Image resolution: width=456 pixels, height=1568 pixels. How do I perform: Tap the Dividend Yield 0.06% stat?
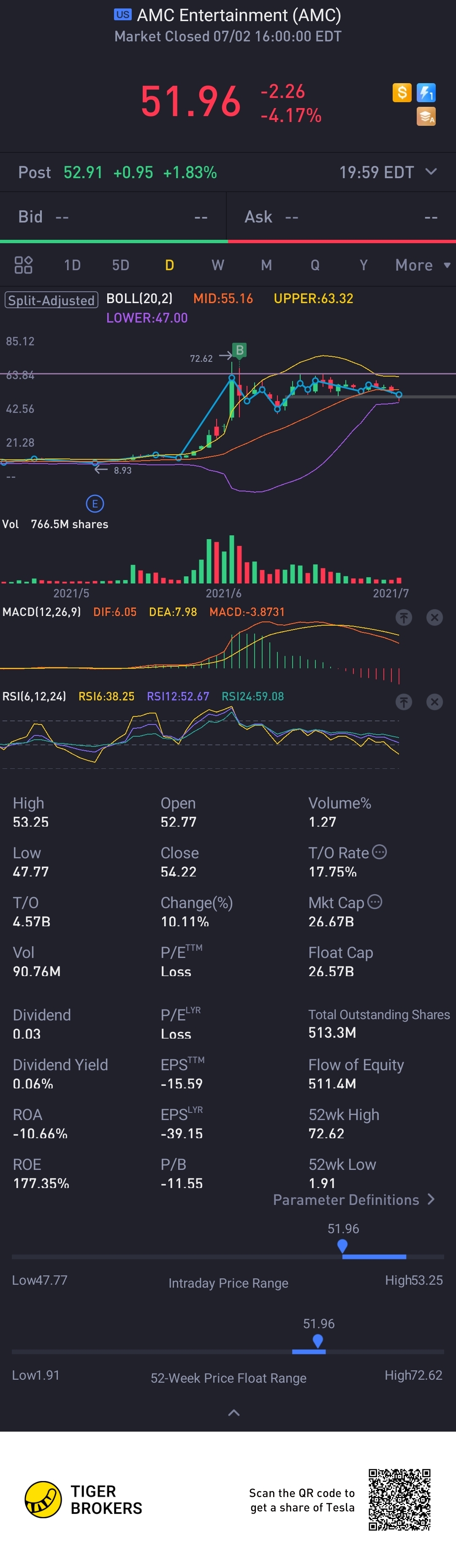click(60, 1074)
